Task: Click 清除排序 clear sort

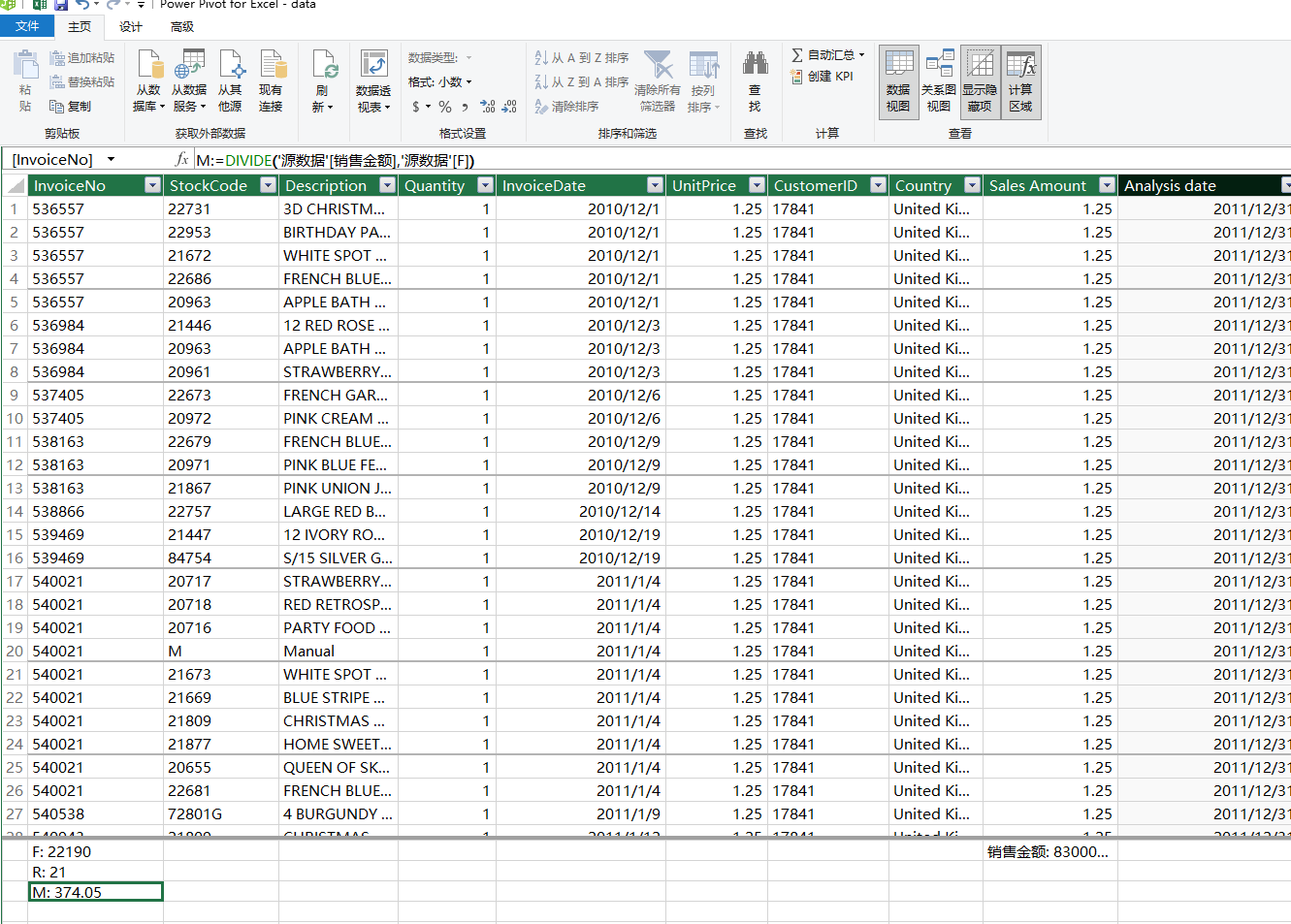Action: [x=566, y=107]
